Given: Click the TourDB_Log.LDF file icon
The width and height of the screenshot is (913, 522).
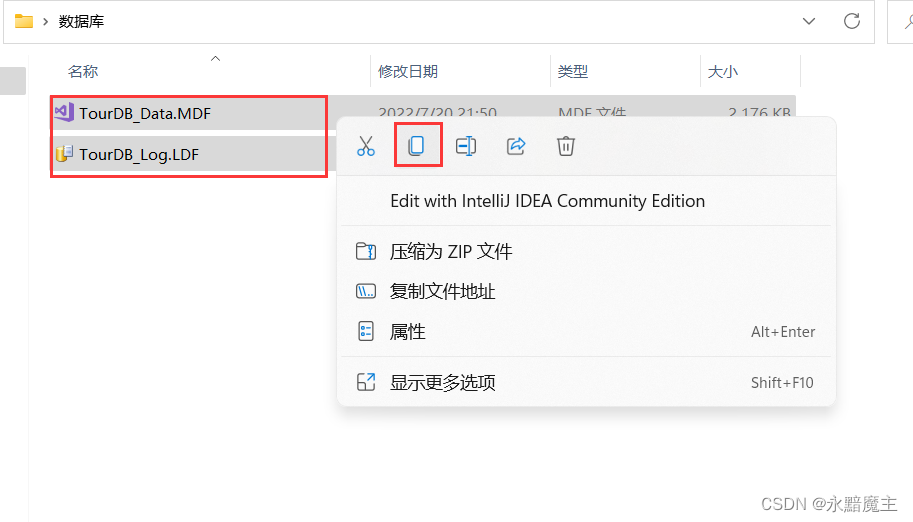Looking at the screenshot, I should click(x=64, y=153).
